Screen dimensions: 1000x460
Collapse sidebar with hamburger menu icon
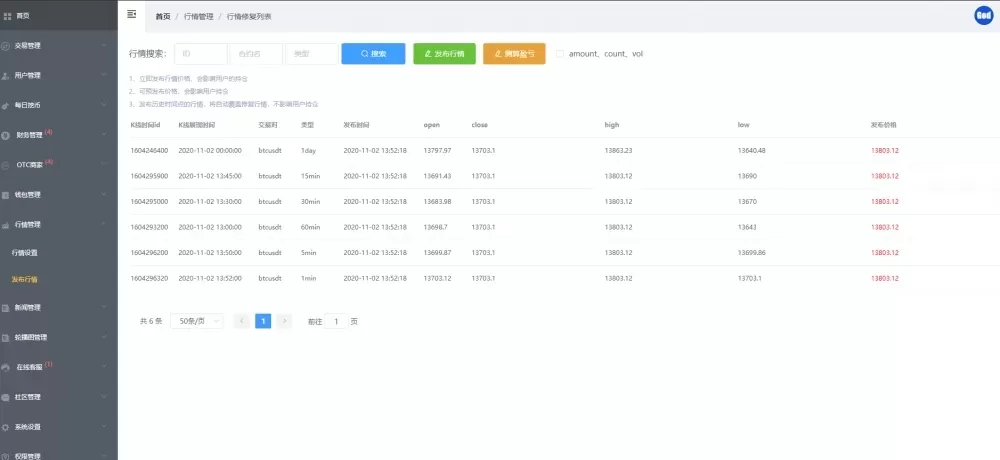click(x=132, y=14)
